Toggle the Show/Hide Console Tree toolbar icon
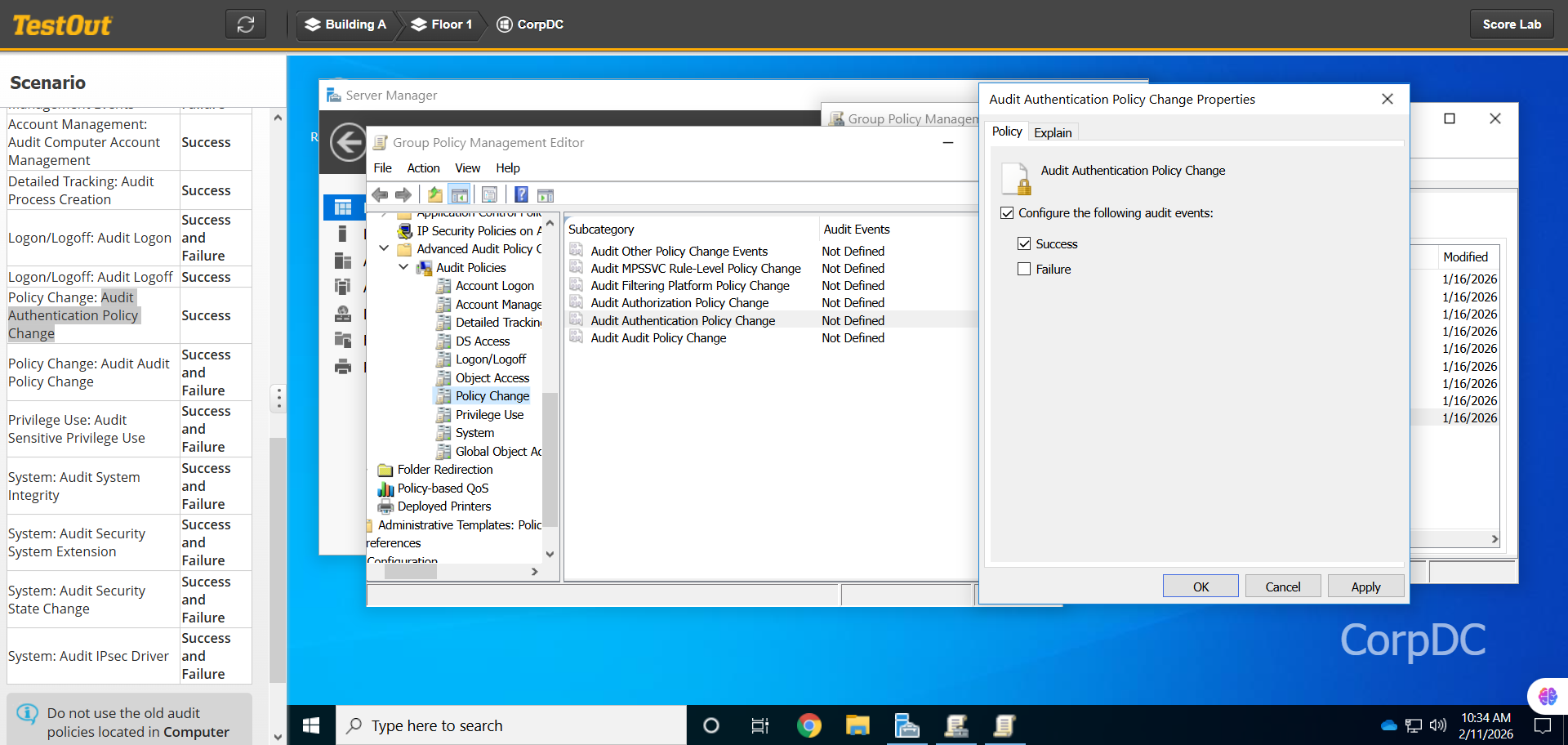This screenshot has height=745, width=1568. 460,195
